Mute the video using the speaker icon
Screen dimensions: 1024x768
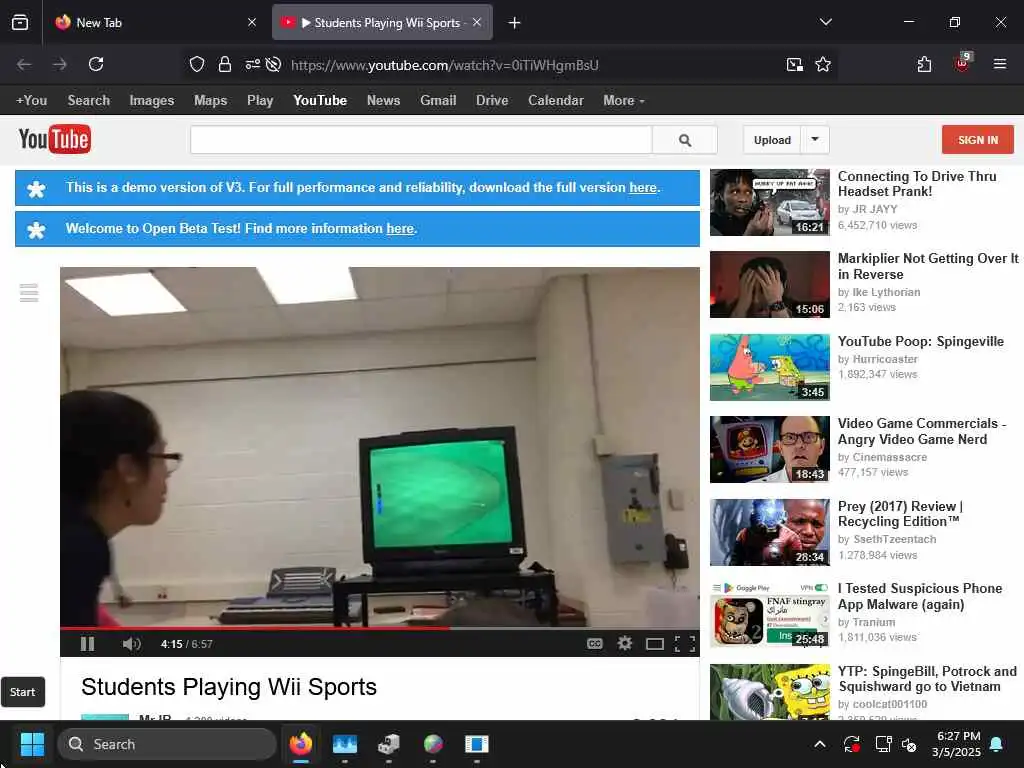point(131,644)
